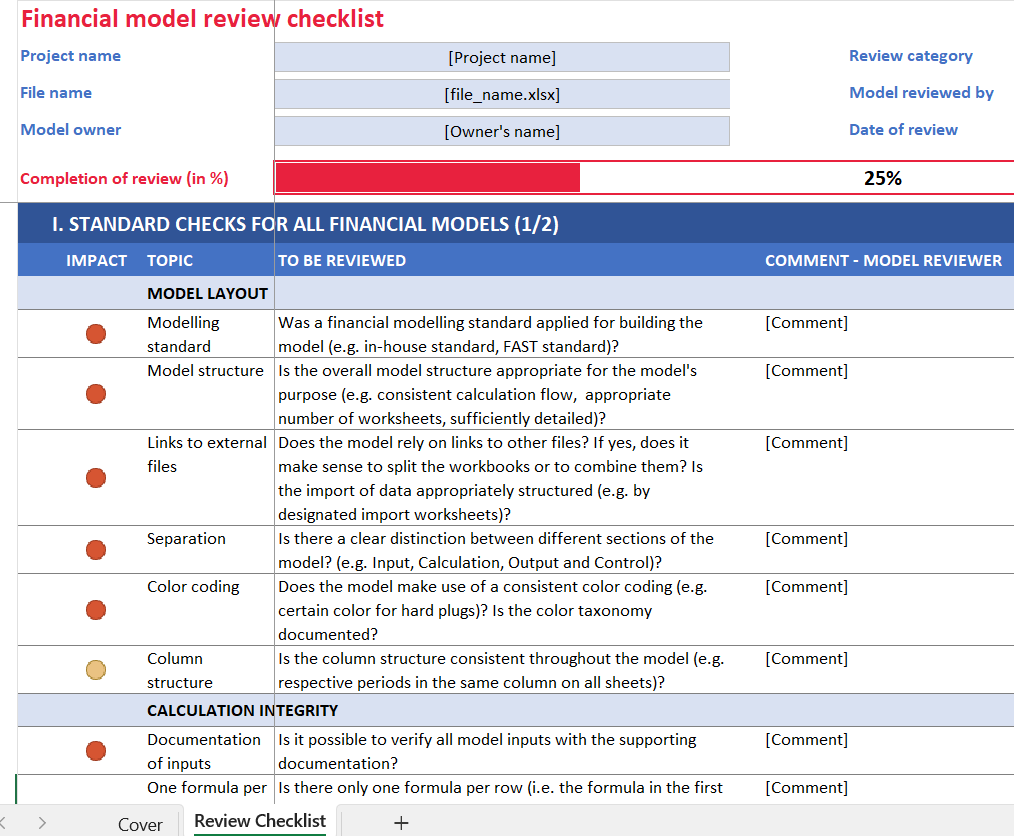Viewport: 1014px width, 836px height.
Task: Click the CALCULATION INTEGRITY section heading
Action: coord(243,711)
